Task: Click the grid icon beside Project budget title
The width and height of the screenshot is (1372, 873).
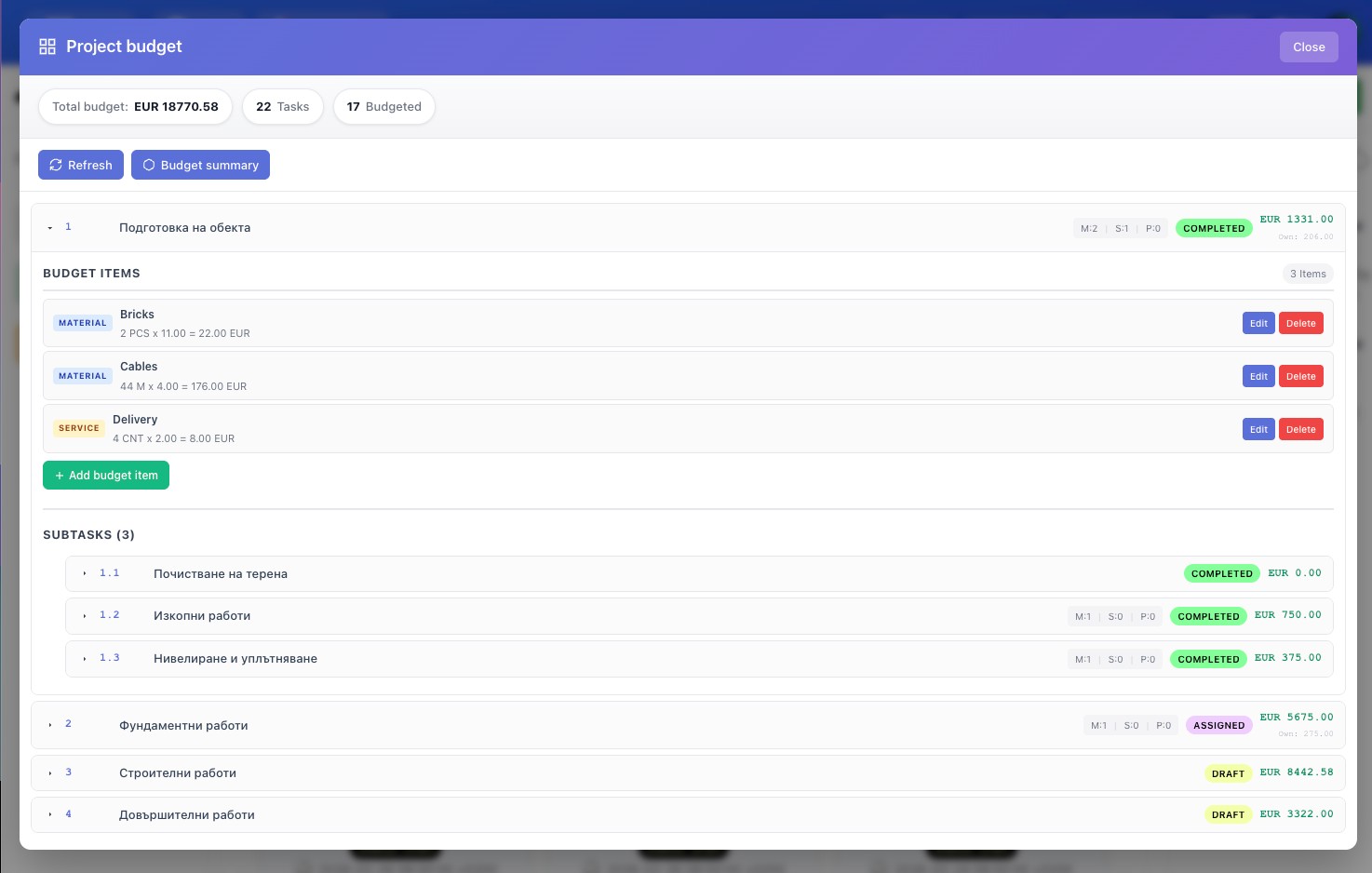Action: coord(47,46)
